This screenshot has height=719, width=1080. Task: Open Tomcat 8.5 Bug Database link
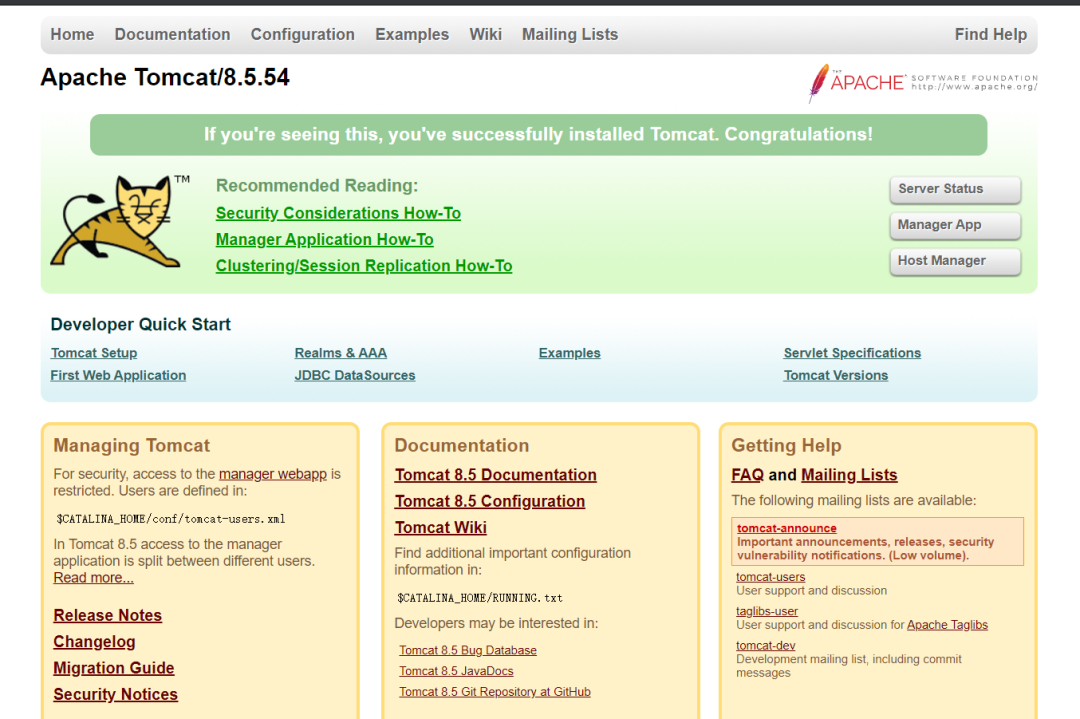468,650
